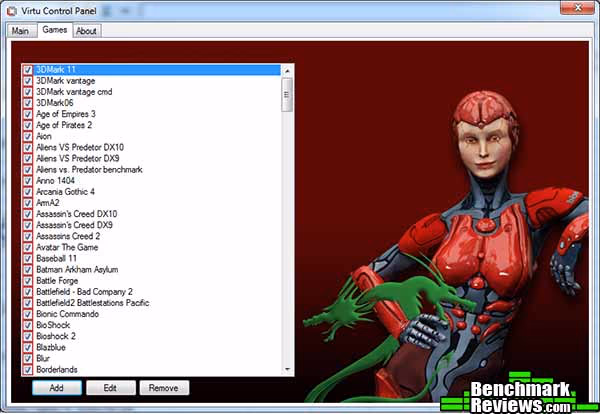Uncheck the 3DMark06 checkbox
The height and width of the screenshot is (414, 600).
(x=28, y=103)
